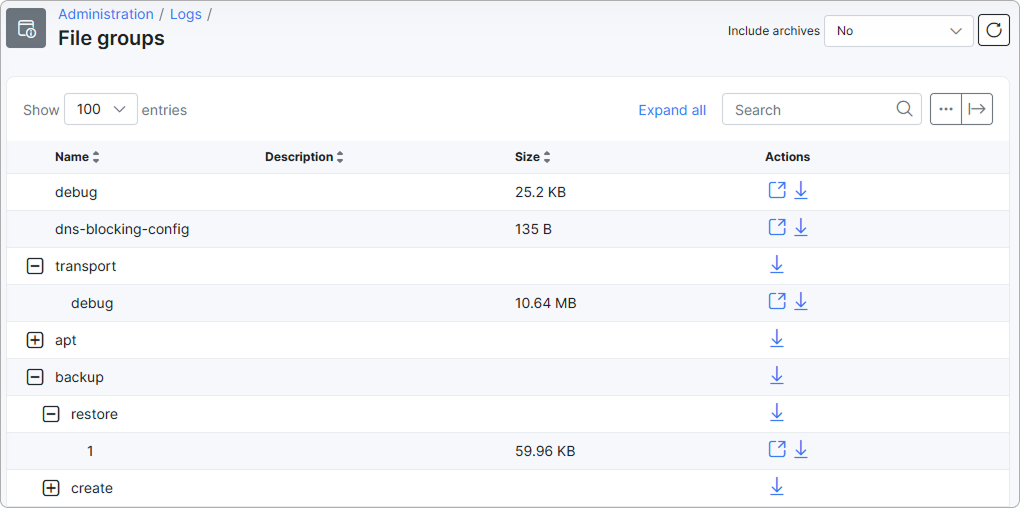
Task: Click the 10.64 MB size value
Action: (x=545, y=303)
